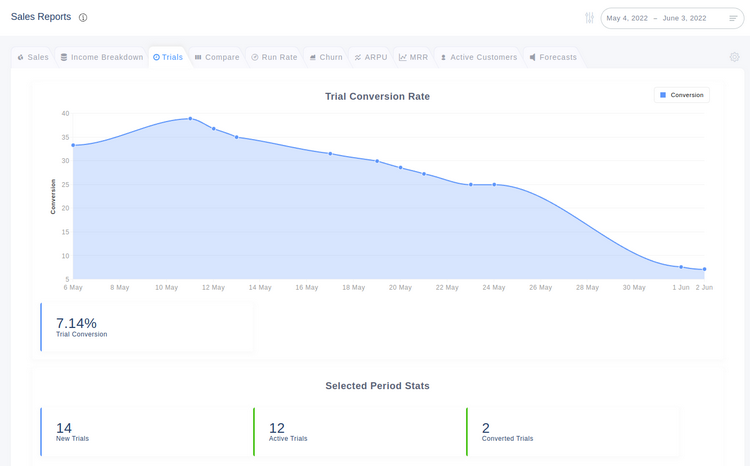This screenshot has width=750, height=466.
Task: Click the Sales Reports page title
Action: (41, 17)
